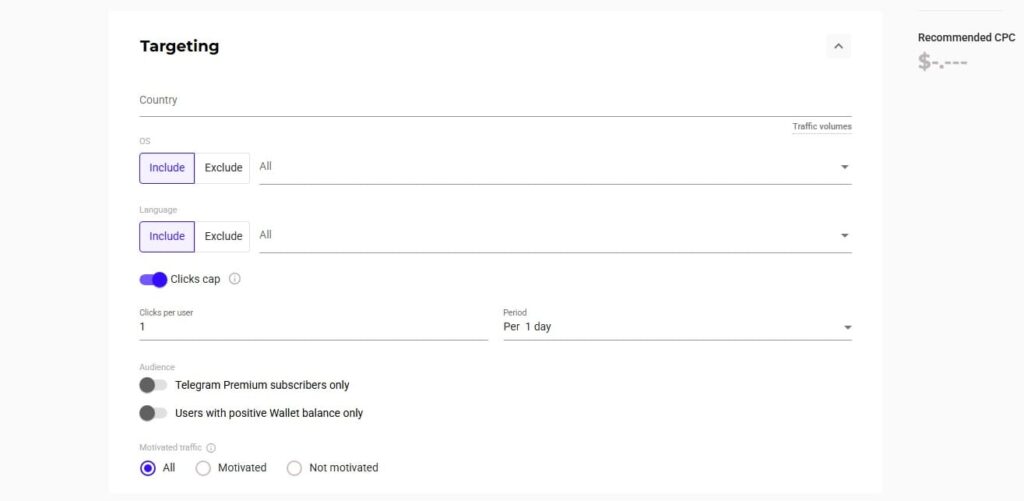1024x501 pixels.
Task: Open the Clicks cap info icon
Action: (235, 279)
